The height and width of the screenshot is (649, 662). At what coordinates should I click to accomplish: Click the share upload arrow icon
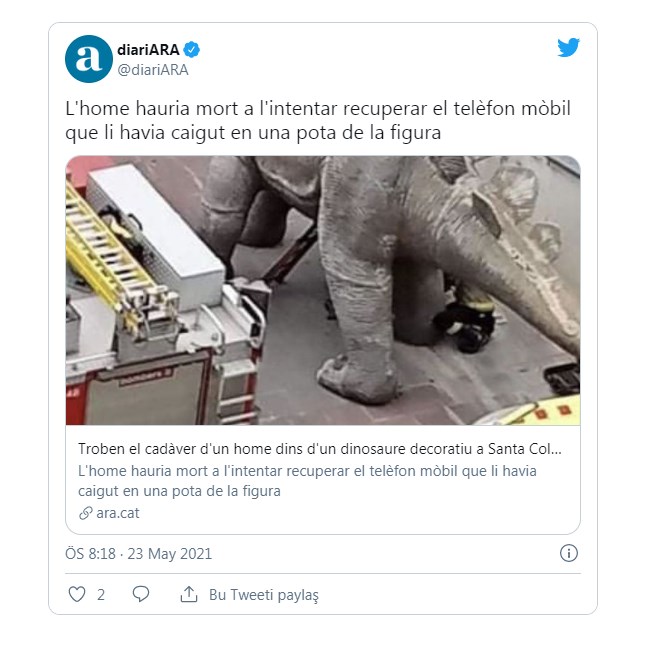pos(189,594)
